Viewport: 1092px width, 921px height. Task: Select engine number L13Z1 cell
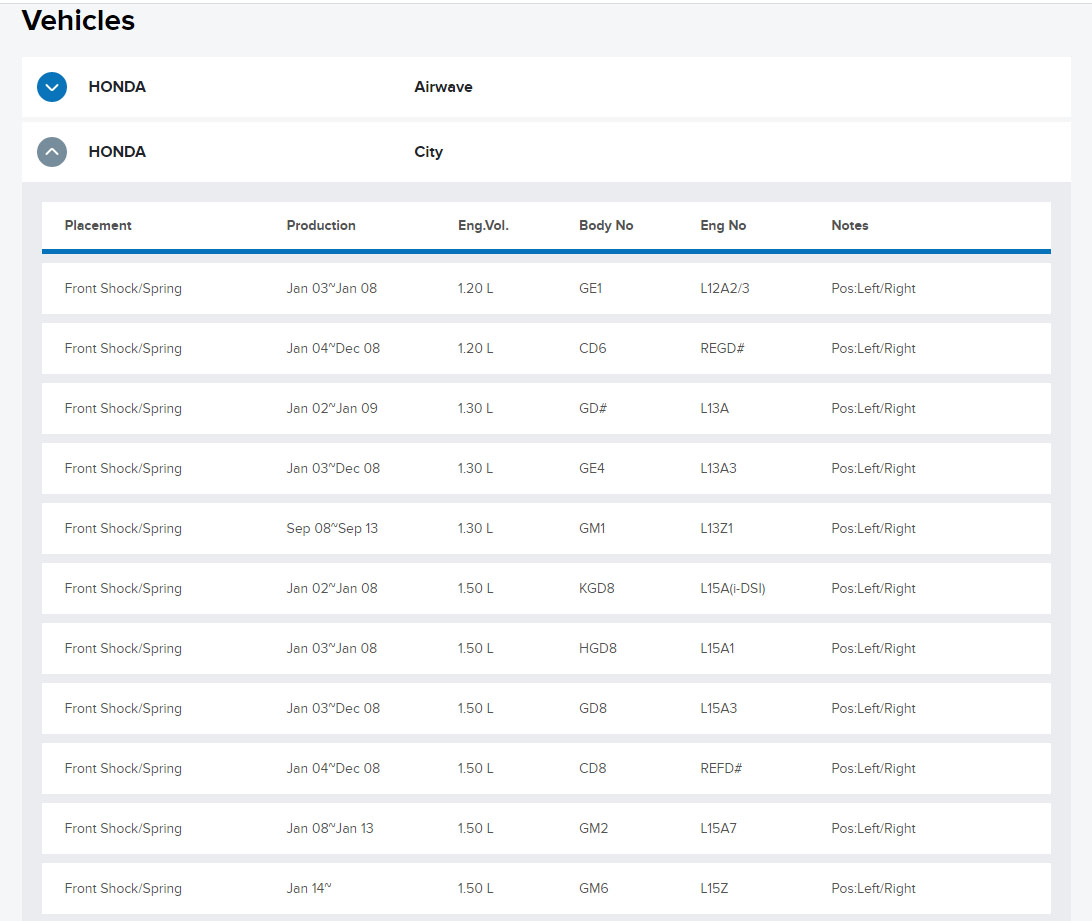[717, 528]
